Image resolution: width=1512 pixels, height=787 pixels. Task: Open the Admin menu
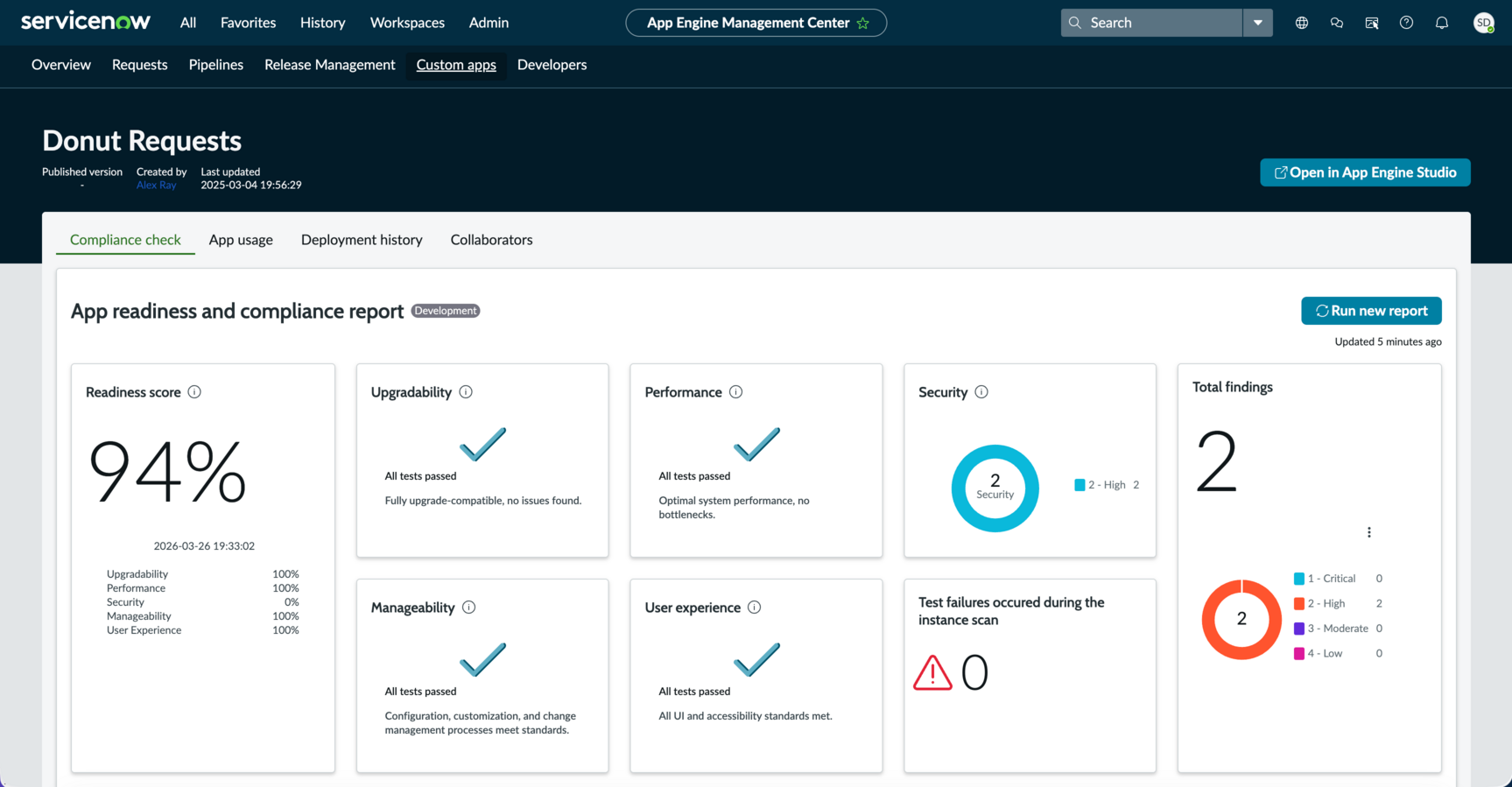click(x=489, y=23)
